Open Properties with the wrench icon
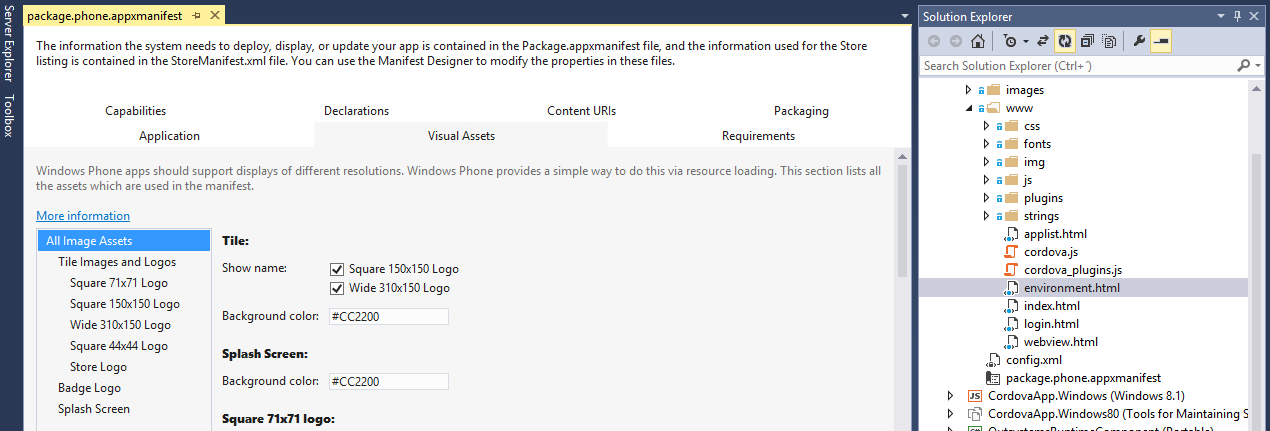This screenshot has width=1270, height=431. (x=1138, y=41)
